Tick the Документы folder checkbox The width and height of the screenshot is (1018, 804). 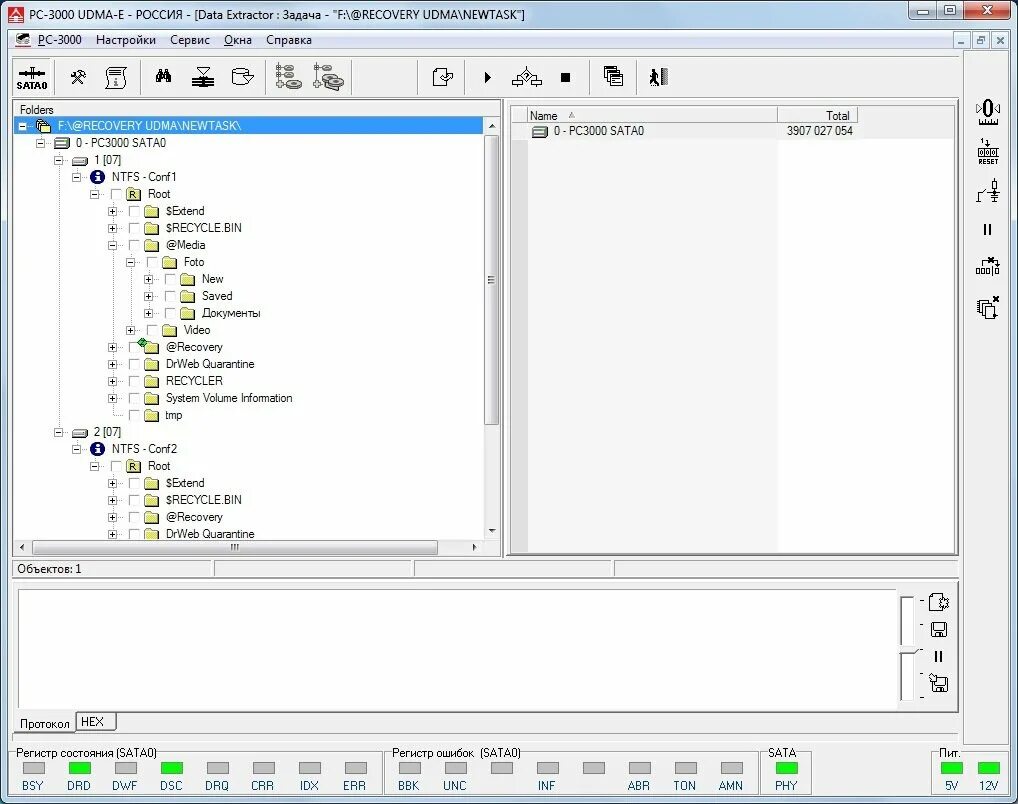click(170, 313)
